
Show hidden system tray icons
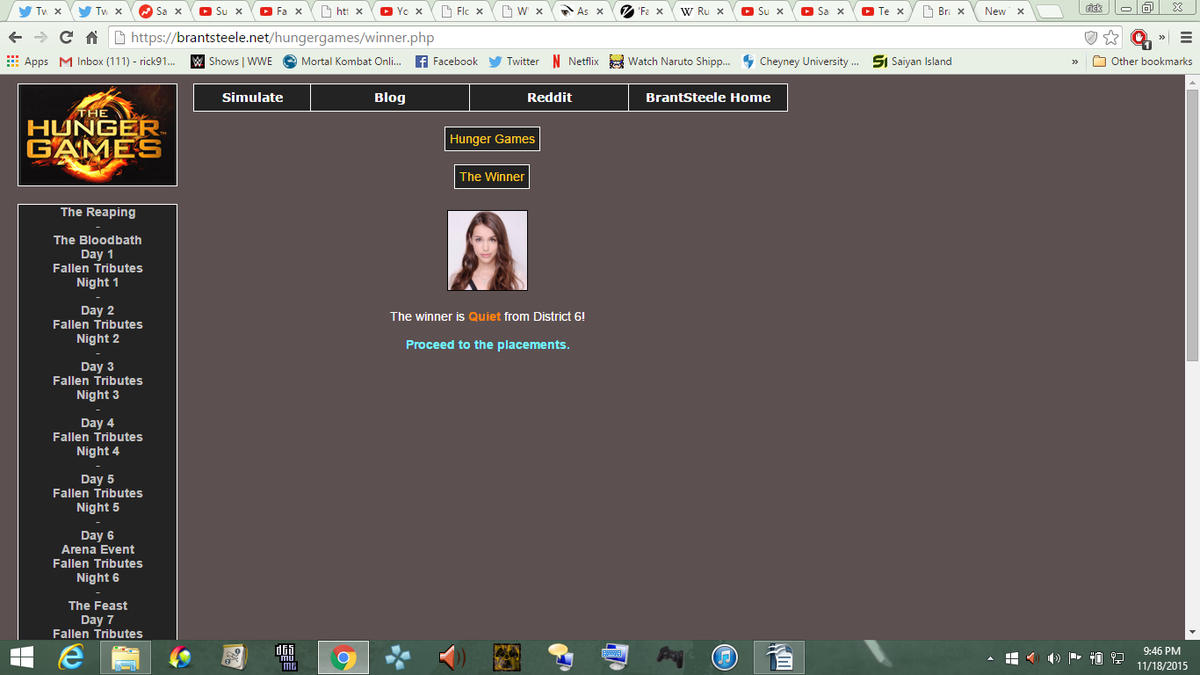coord(990,658)
